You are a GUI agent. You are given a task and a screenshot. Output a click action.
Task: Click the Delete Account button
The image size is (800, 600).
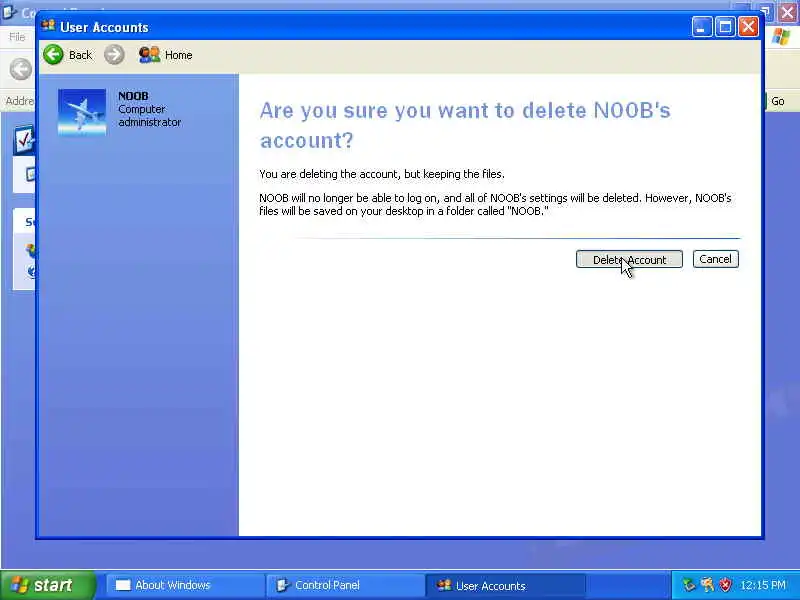pos(629,259)
